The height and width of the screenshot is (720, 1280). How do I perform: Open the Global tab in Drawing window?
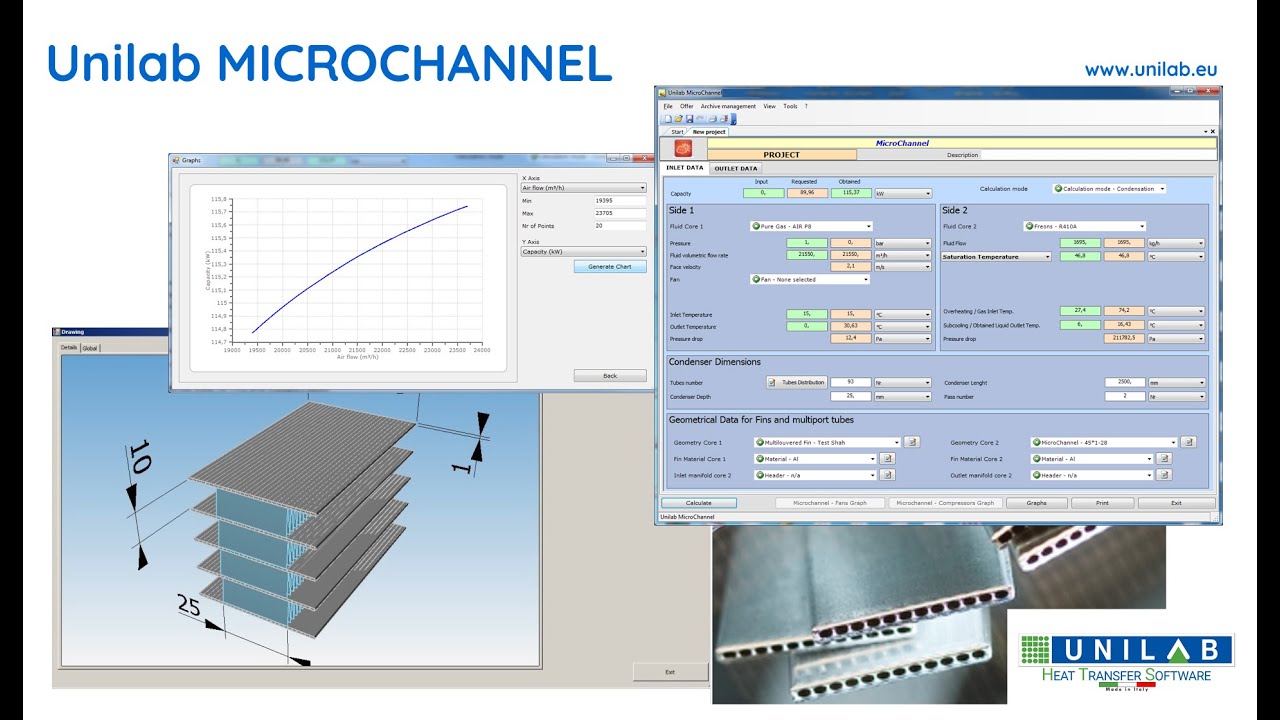coord(90,348)
